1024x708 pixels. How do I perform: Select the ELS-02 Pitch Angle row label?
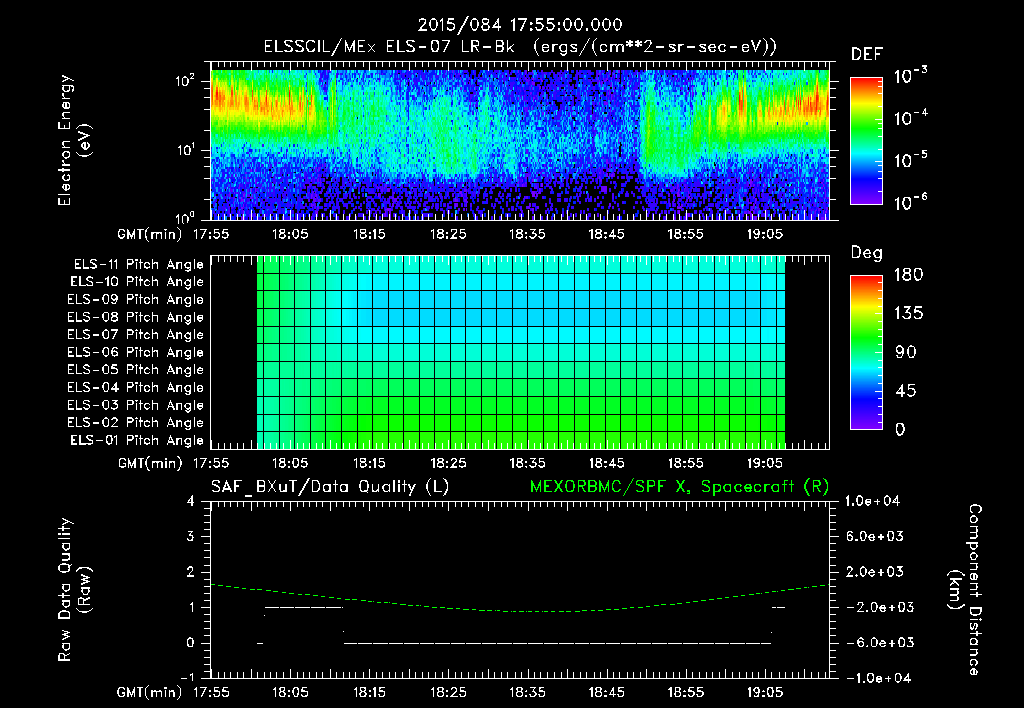point(135,423)
